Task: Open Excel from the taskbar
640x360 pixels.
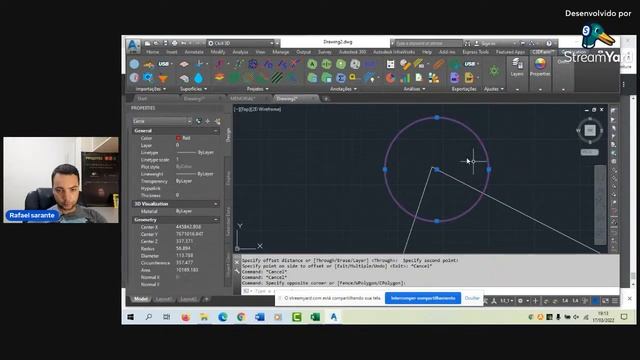Action: point(315,317)
